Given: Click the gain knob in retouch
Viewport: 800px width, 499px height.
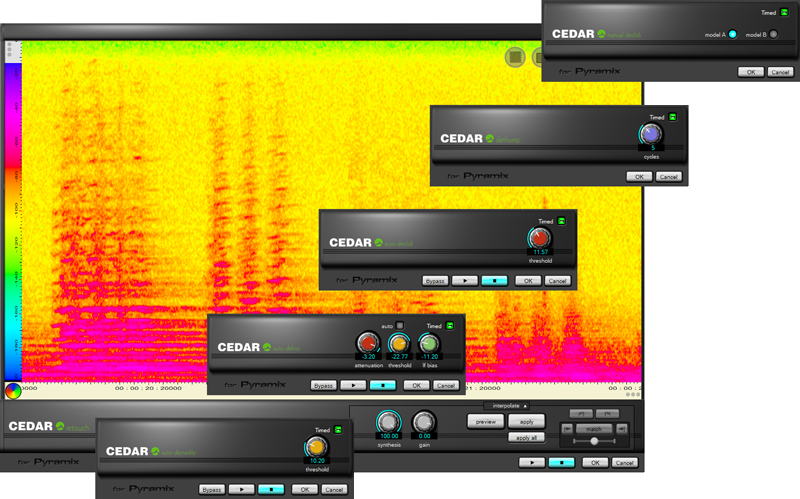Looking at the screenshot, I should (424, 422).
